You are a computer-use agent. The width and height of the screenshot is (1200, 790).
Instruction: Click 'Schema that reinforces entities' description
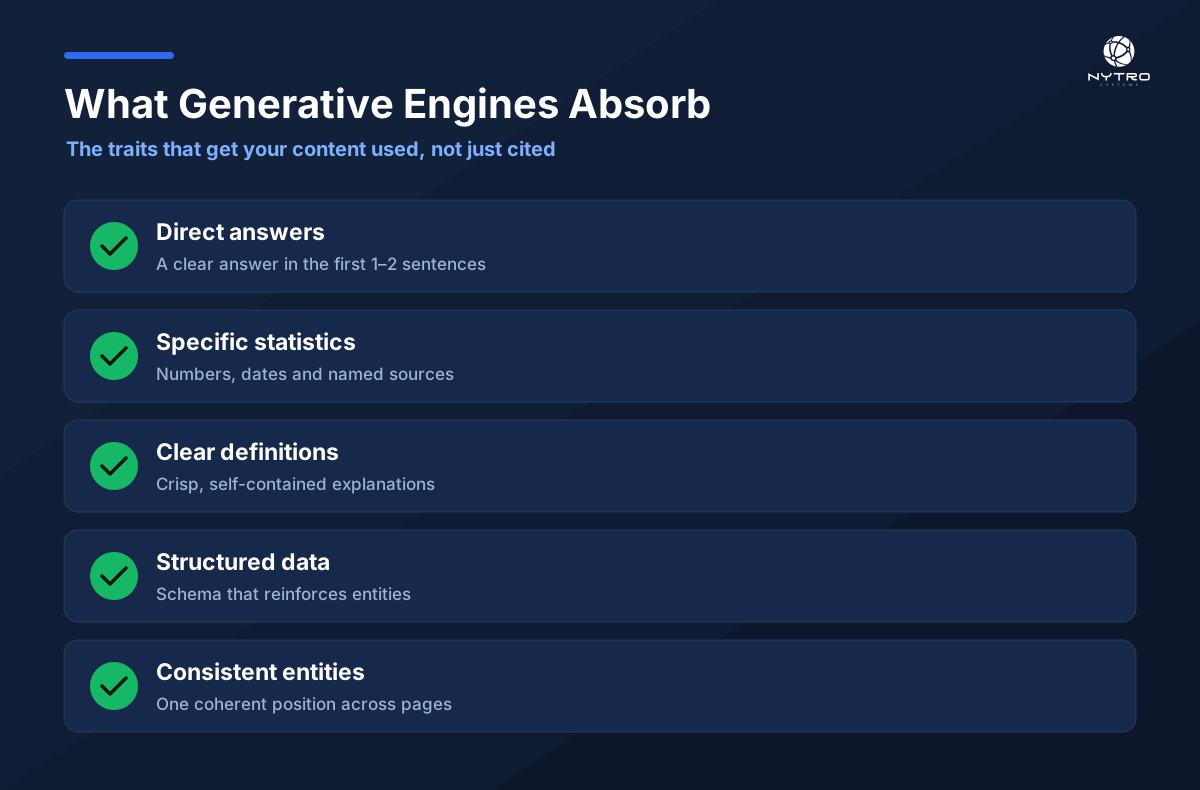[x=283, y=595]
